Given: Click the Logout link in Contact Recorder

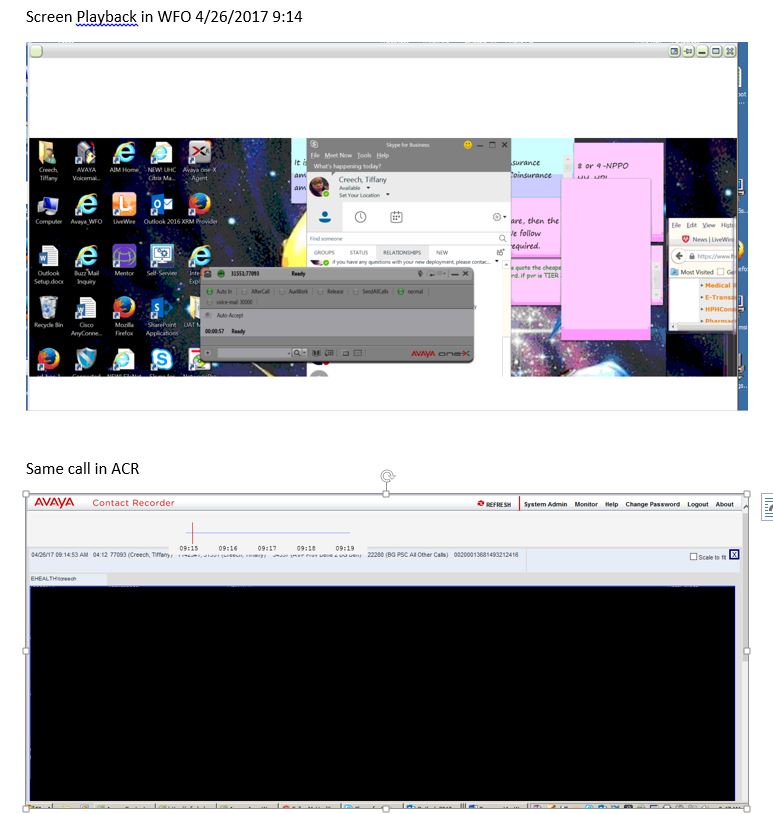Looking at the screenshot, I should [x=697, y=504].
